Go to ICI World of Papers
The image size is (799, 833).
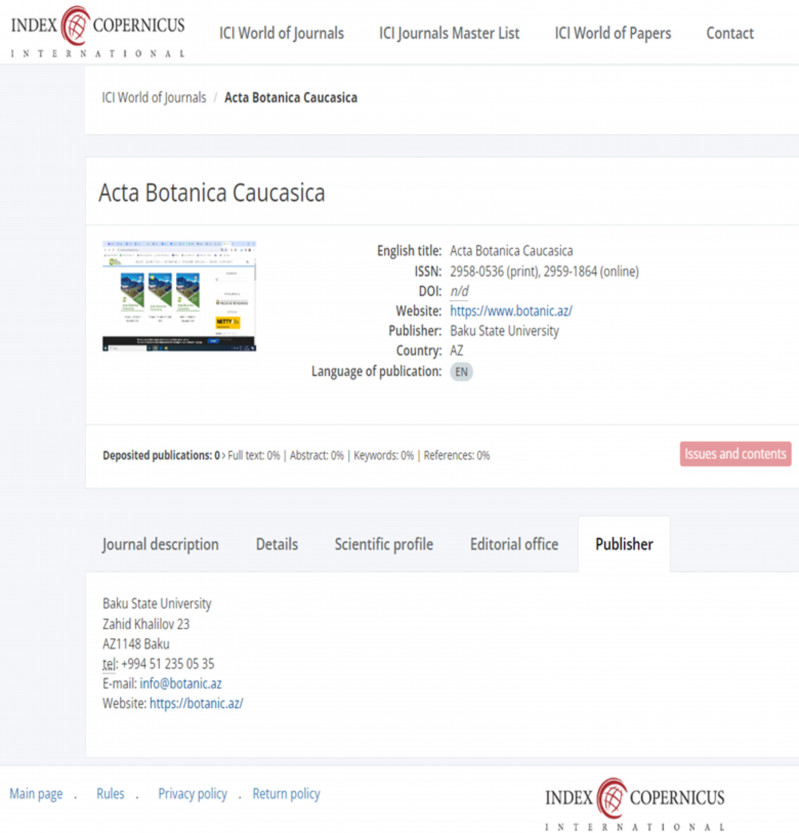coord(612,33)
